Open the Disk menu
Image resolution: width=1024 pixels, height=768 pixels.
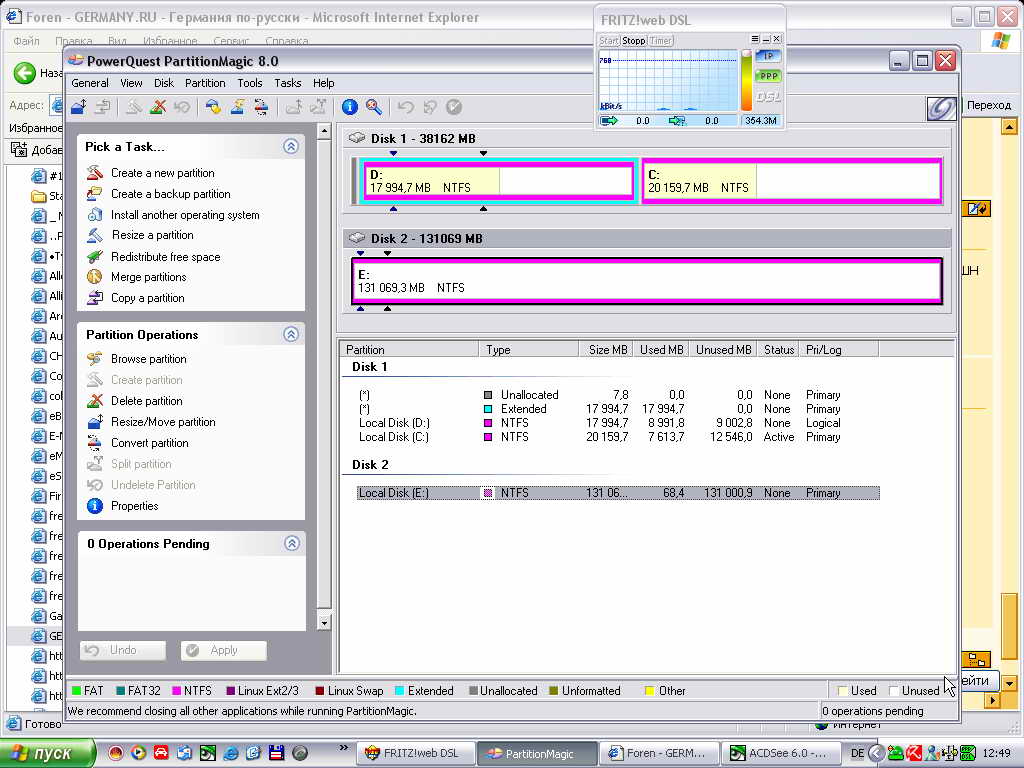(163, 83)
